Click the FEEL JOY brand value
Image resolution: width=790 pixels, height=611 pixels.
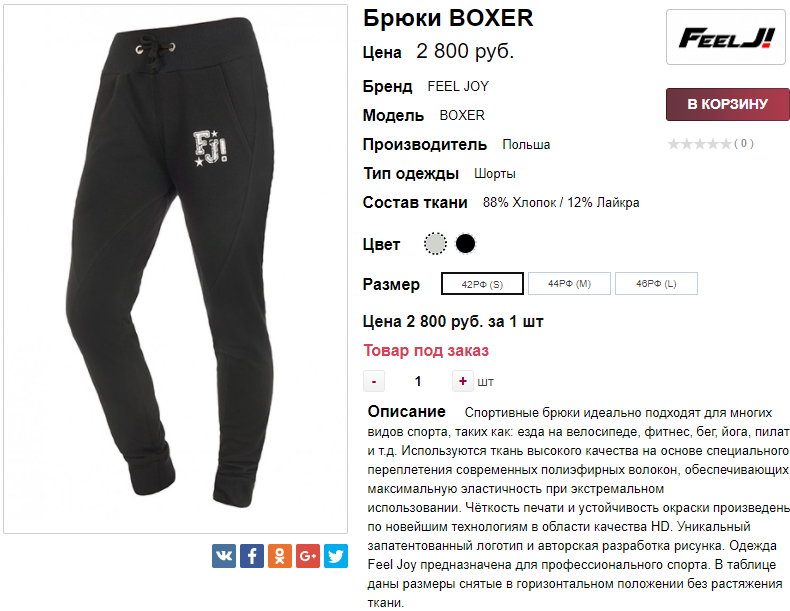tap(458, 87)
